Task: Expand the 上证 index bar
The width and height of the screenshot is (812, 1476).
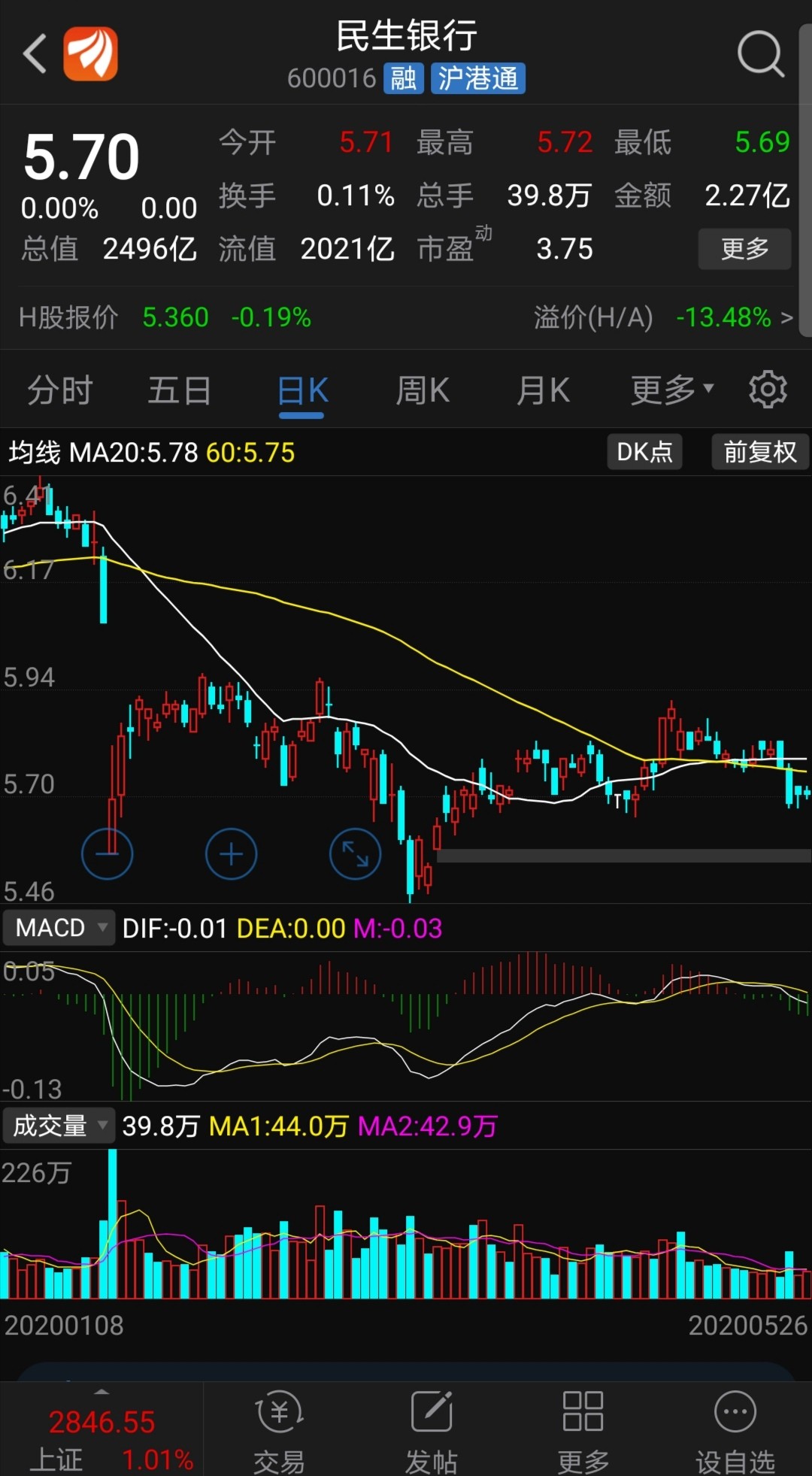Action: point(101,1392)
